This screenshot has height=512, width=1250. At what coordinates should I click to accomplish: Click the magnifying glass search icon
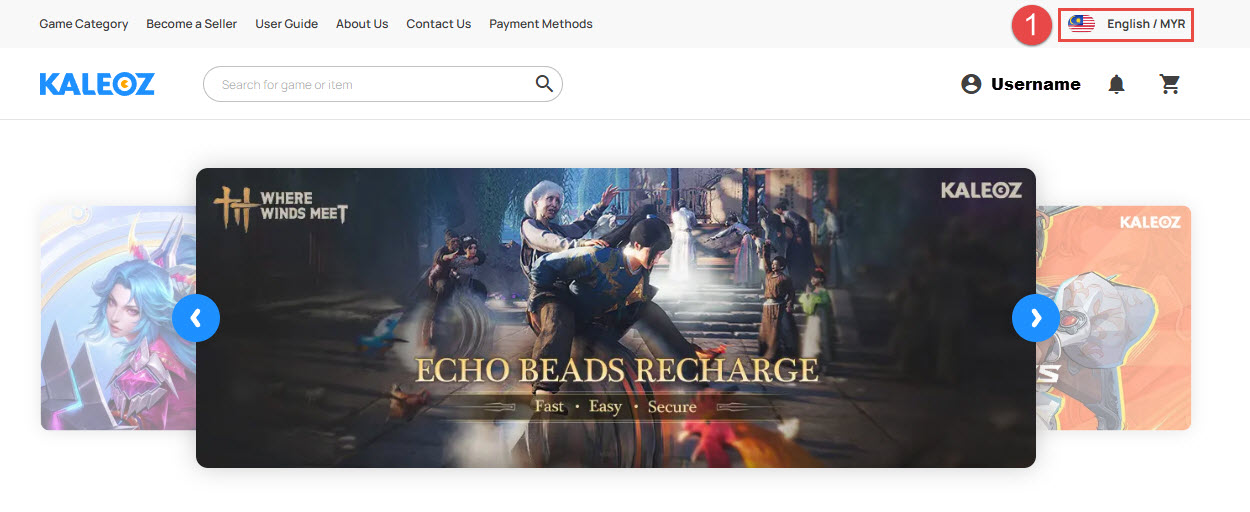coord(544,84)
